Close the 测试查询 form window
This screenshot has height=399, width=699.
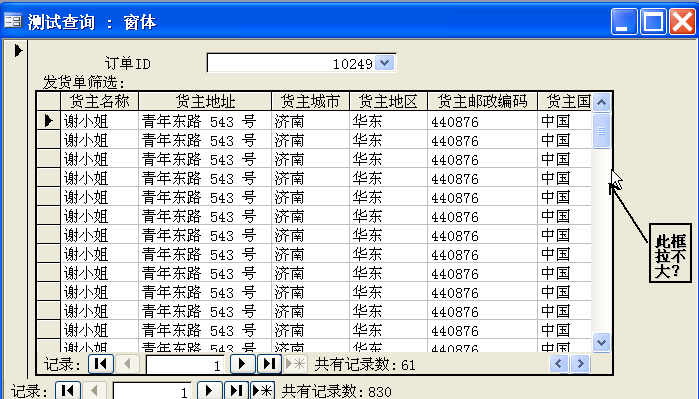tap(682, 21)
